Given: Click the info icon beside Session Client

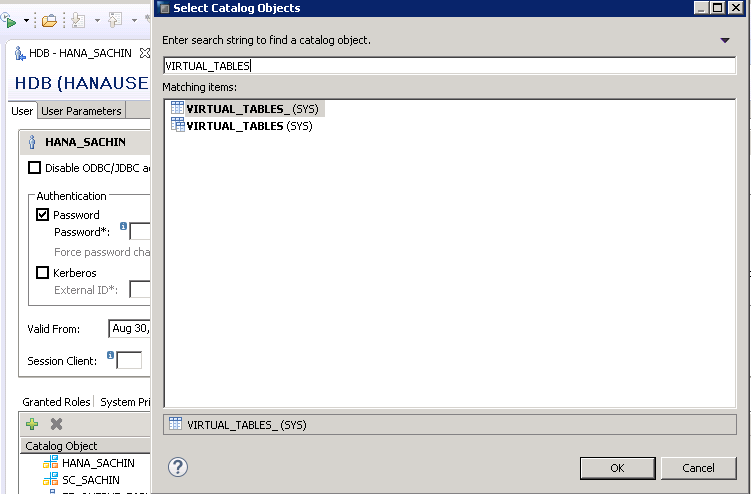Looking at the screenshot, I should coord(110,355).
